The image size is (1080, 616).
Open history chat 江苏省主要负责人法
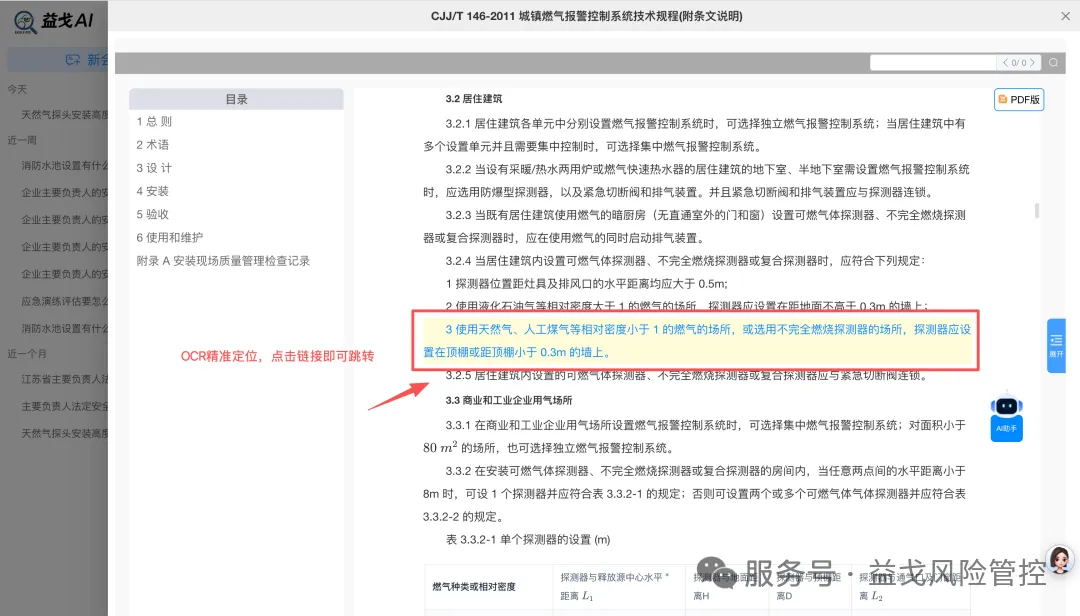click(64, 379)
